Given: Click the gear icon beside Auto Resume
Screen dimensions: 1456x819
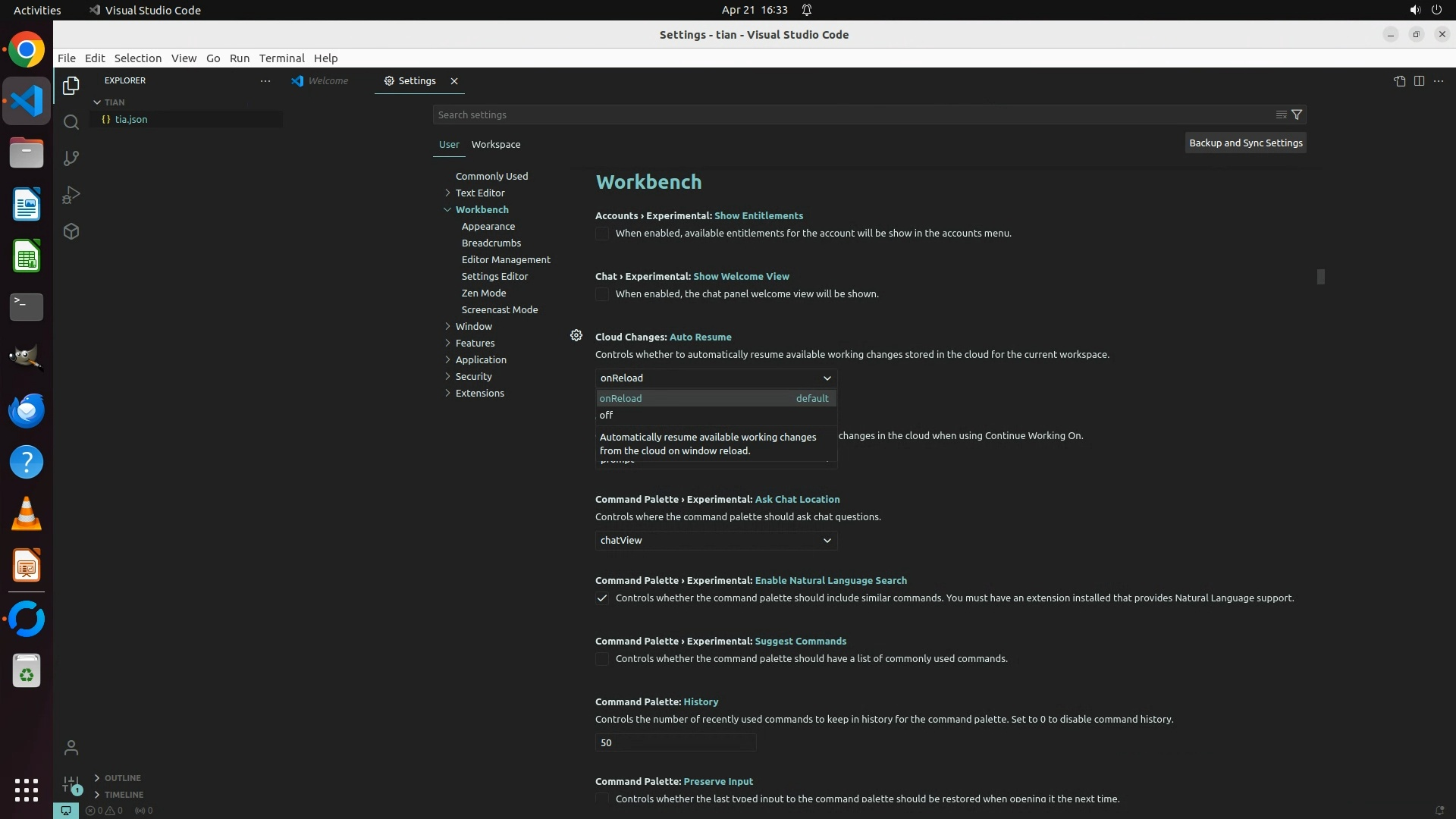Looking at the screenshot, I should coord(576,335).
